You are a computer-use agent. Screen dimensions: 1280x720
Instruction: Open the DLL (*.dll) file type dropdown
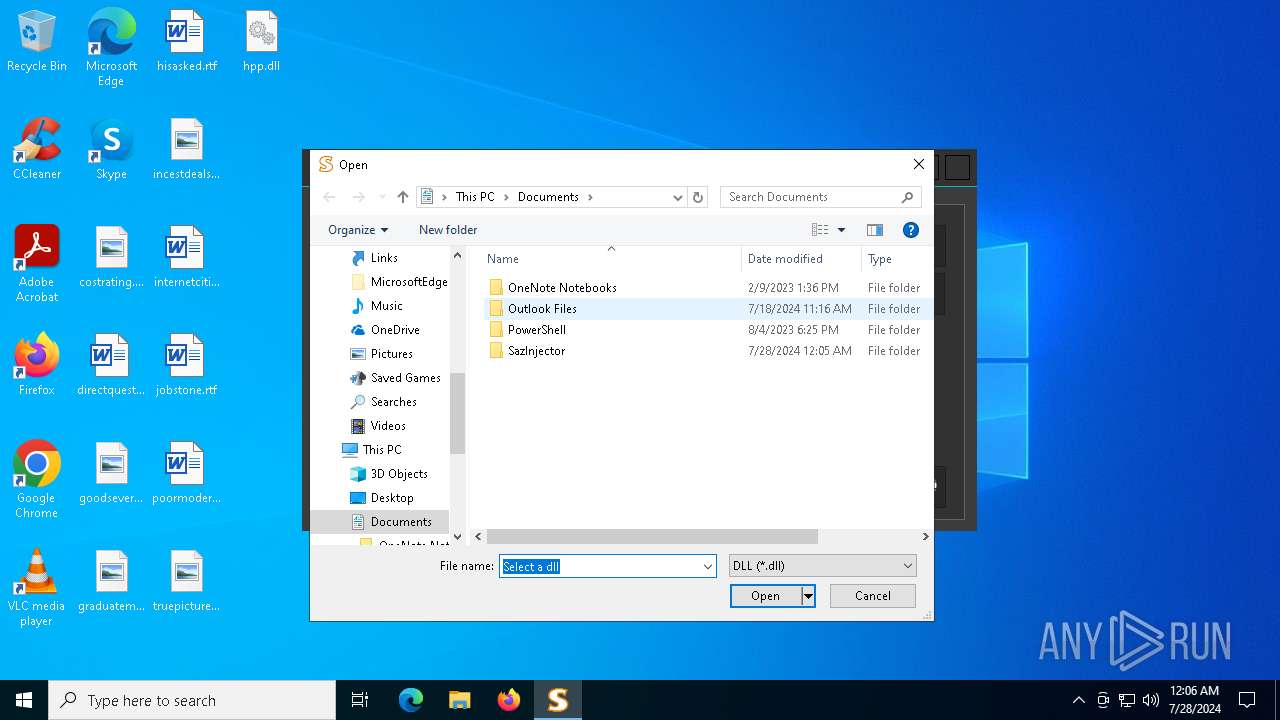pos(822,566)
